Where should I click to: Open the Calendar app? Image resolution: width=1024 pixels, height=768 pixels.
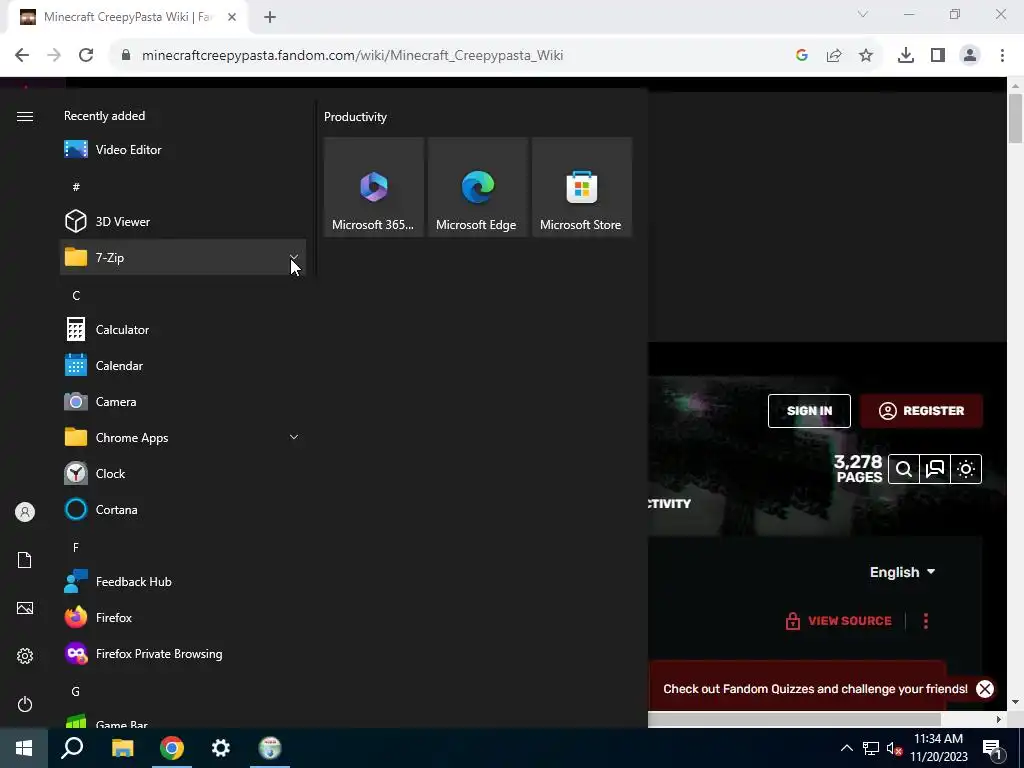[183, 366]
